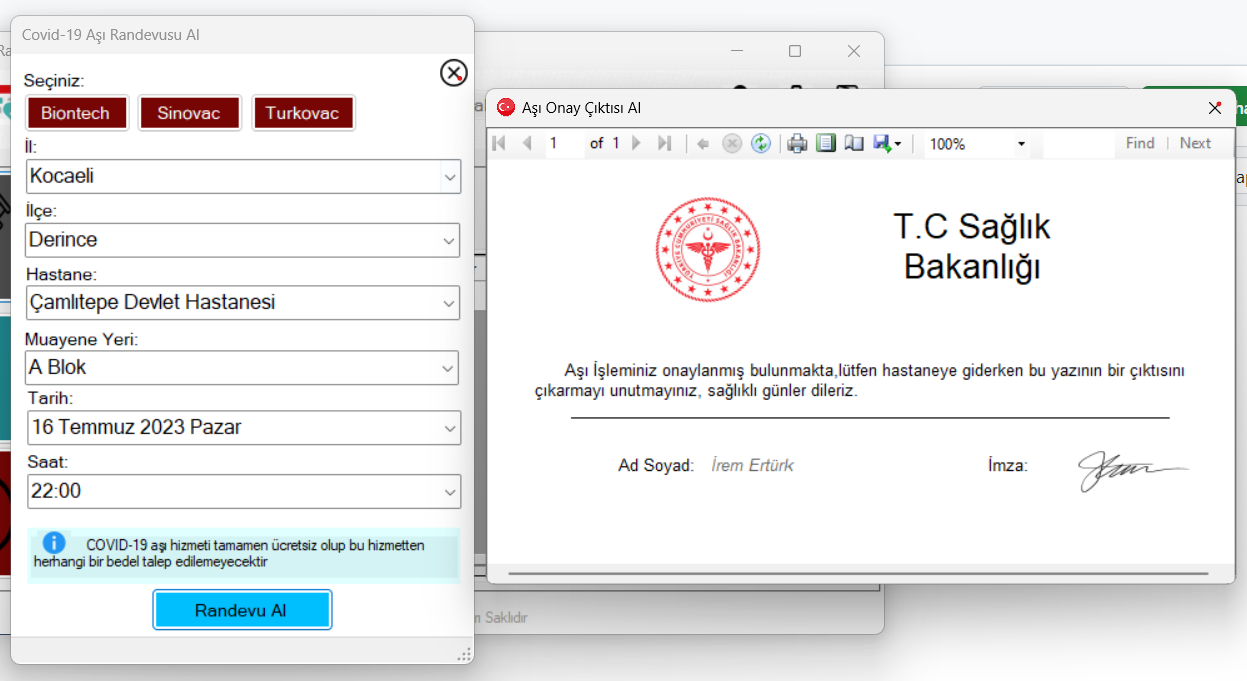1247x681 pixels.
Task: Toggle print layout view in report toolbar
Action: click(x=825, y=144)
